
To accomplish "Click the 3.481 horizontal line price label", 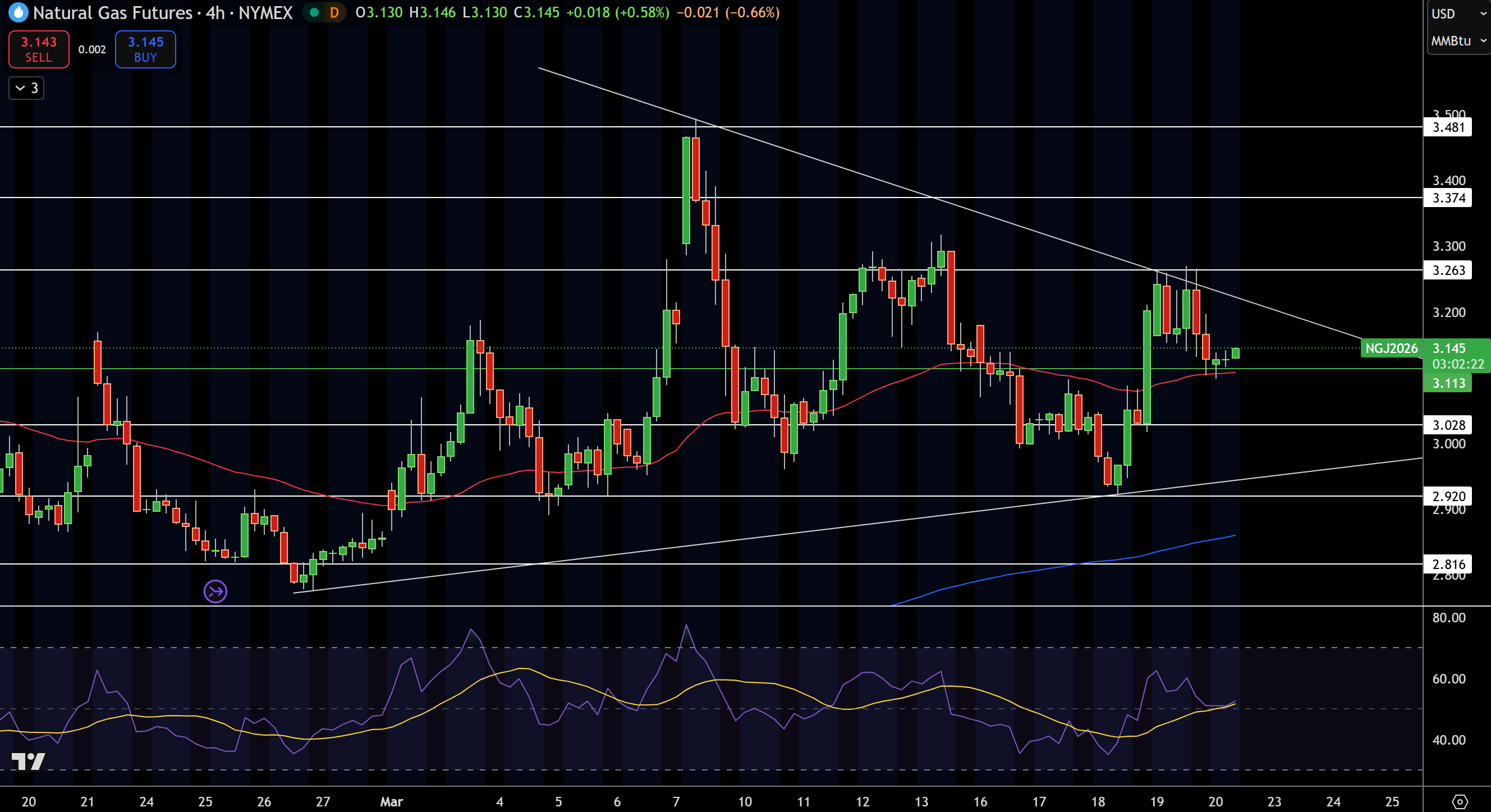I will pos(1448,127).
